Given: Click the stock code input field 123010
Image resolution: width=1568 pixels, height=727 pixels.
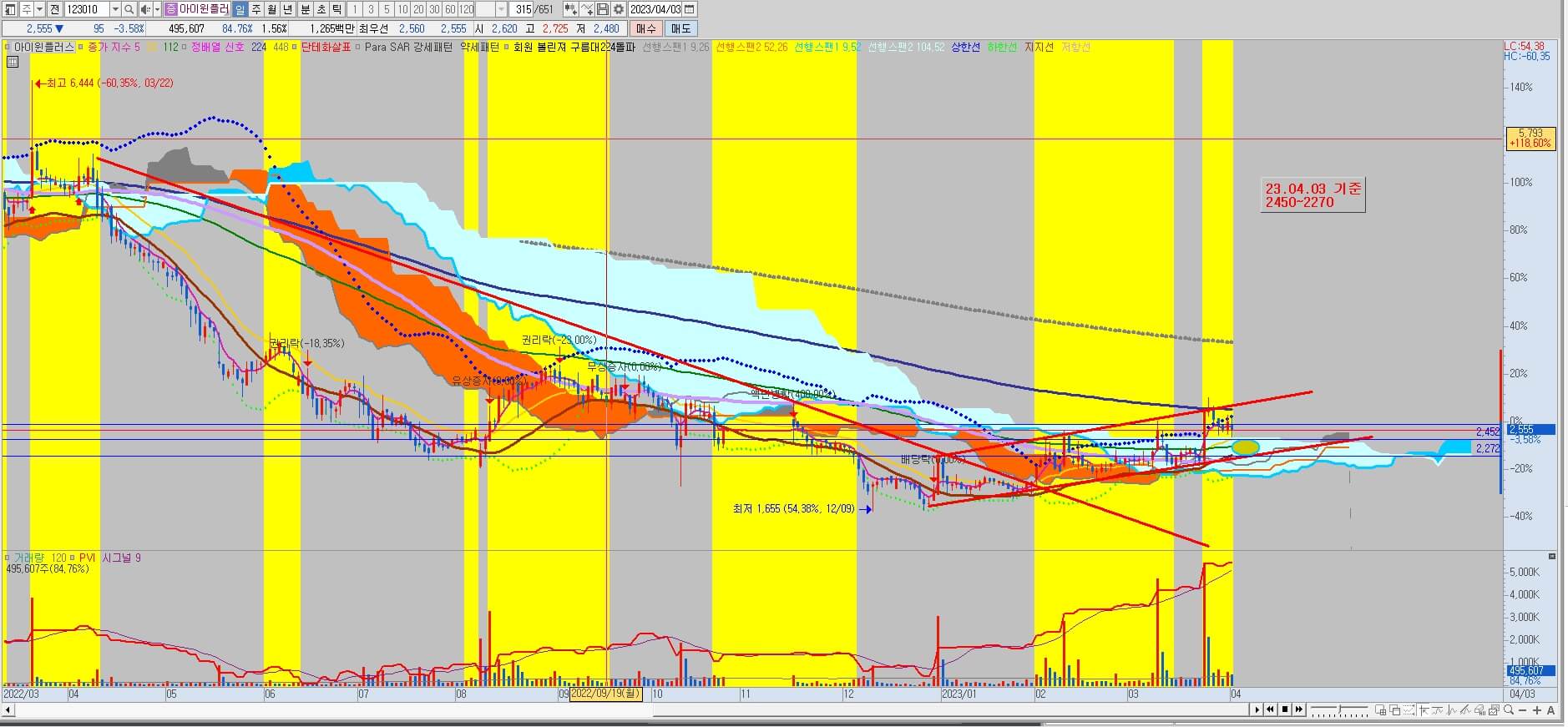Looking at the screenshot, I should click(x=87, y=9).
